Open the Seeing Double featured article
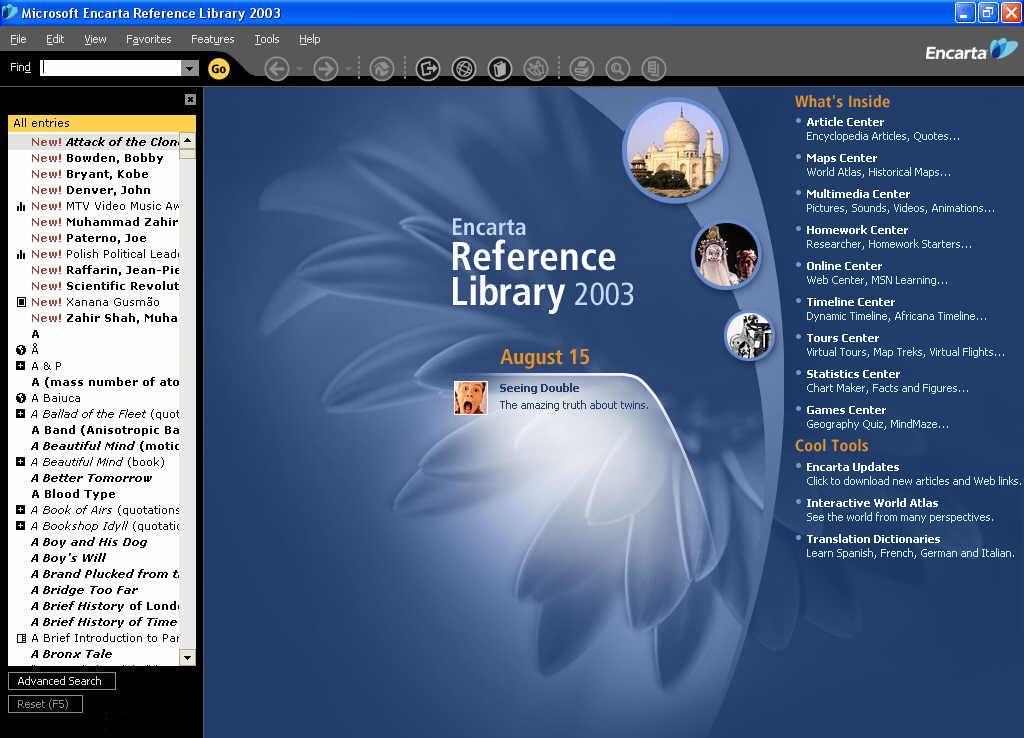 (539, 388)
